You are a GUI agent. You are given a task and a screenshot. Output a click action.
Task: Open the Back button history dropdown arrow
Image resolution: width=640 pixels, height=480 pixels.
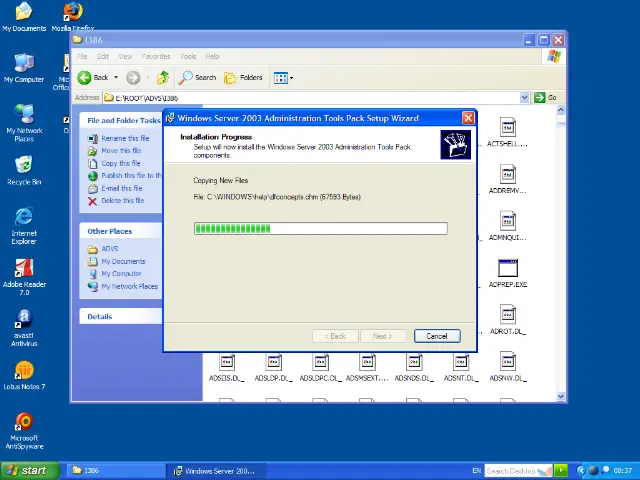[x=116, y=77]
